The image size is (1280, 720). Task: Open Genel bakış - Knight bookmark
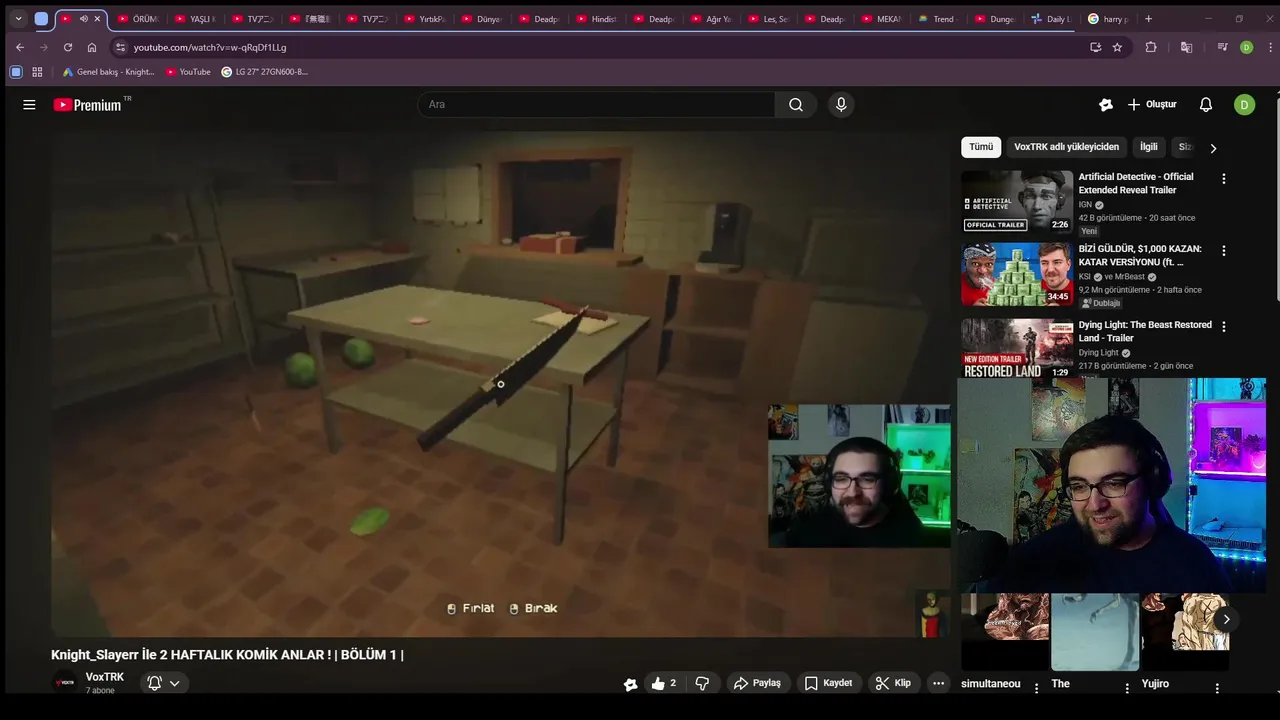click(x=108, y=72)
